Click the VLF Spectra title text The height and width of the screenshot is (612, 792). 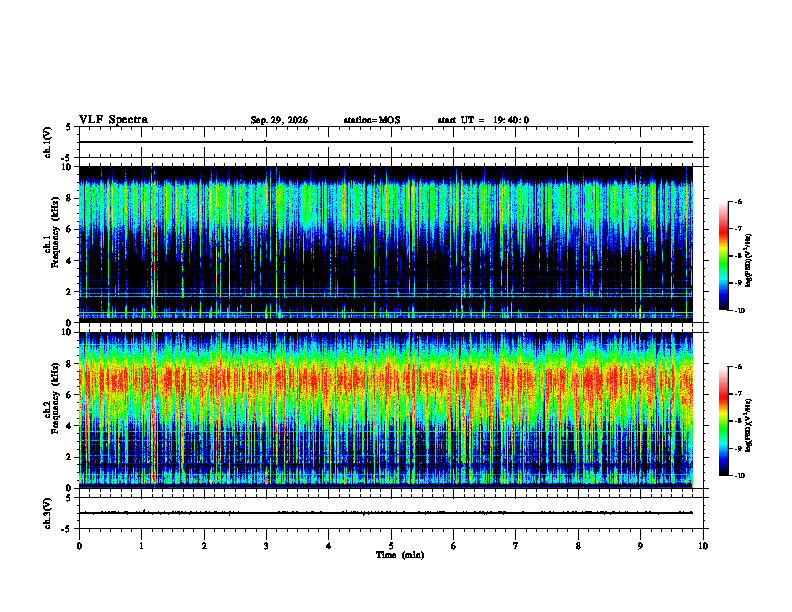point(113,120)
